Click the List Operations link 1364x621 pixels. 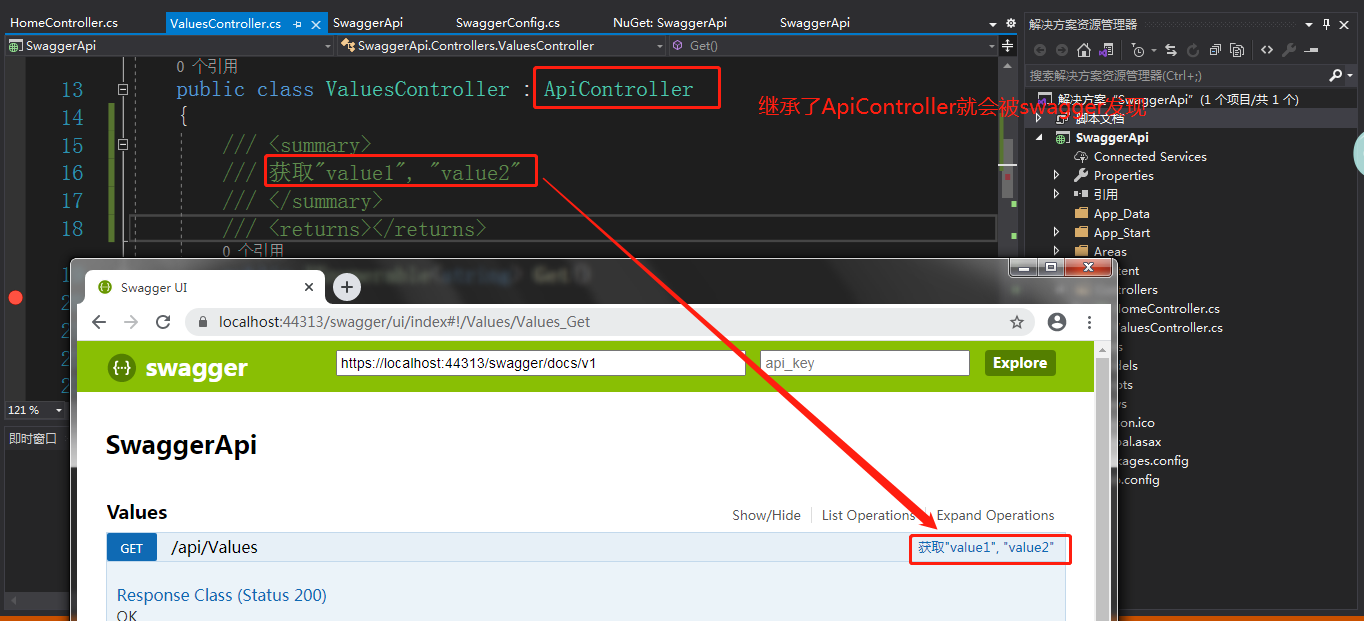point(868,515)
